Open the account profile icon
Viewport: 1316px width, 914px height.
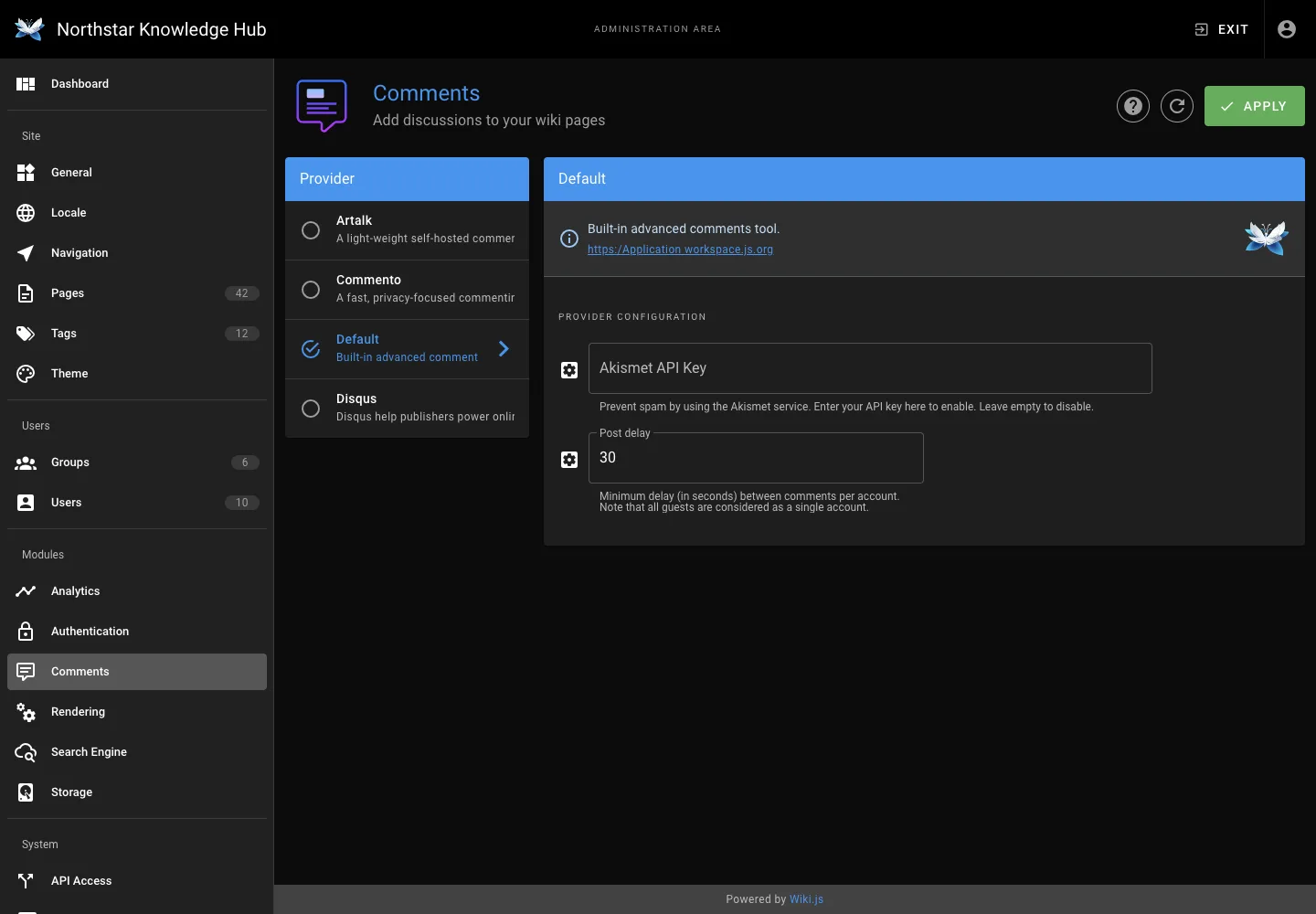(1287, 29)
